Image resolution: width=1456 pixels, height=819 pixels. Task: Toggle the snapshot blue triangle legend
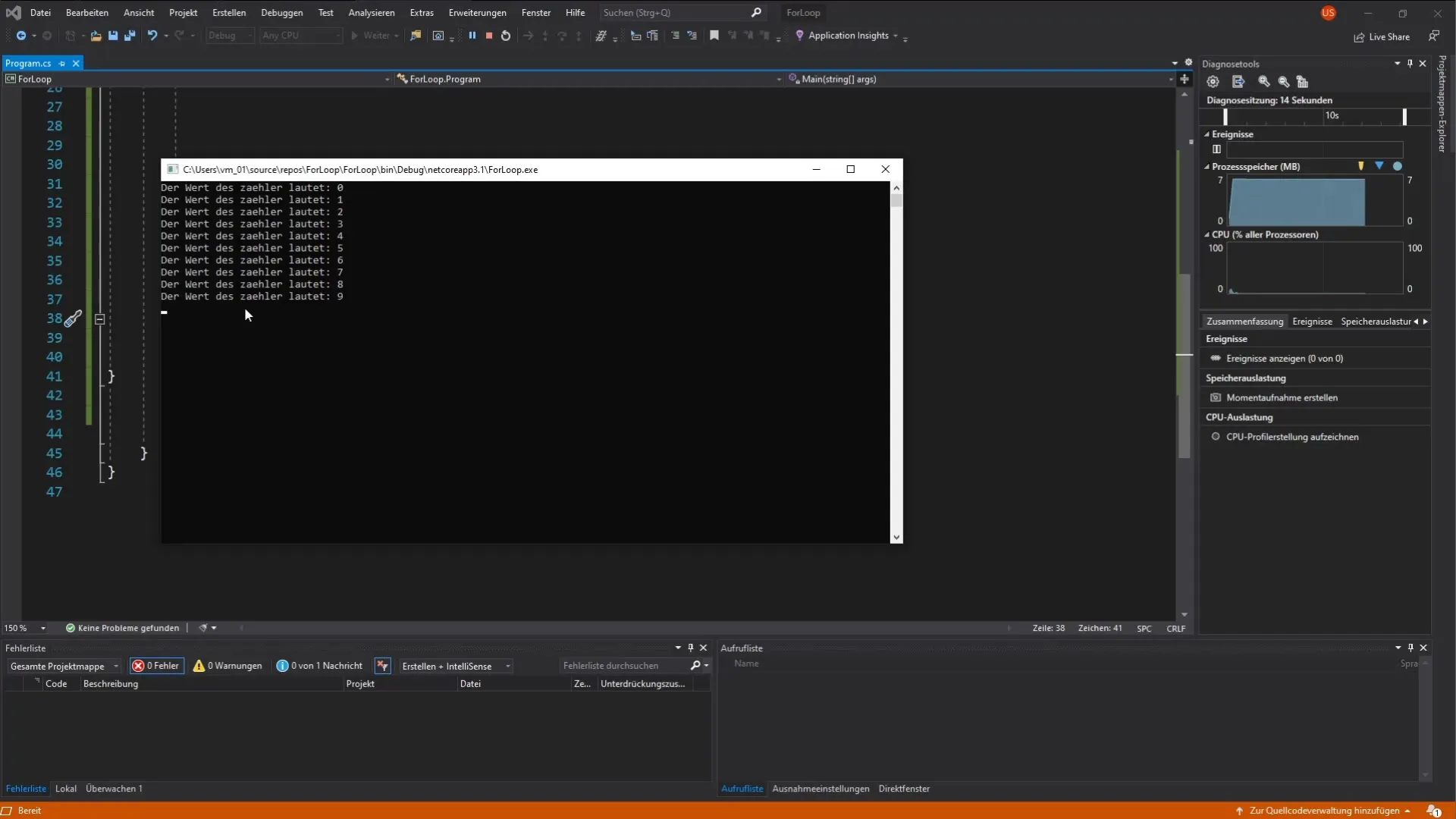tap(1379, 166)
